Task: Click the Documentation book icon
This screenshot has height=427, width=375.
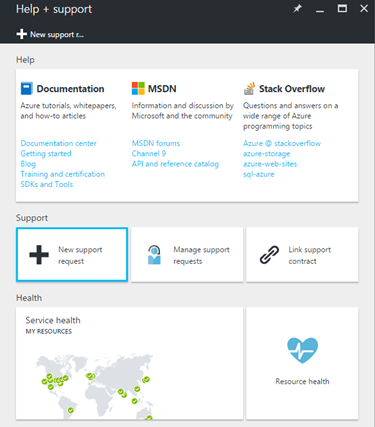Action: (x=27, y=89)
